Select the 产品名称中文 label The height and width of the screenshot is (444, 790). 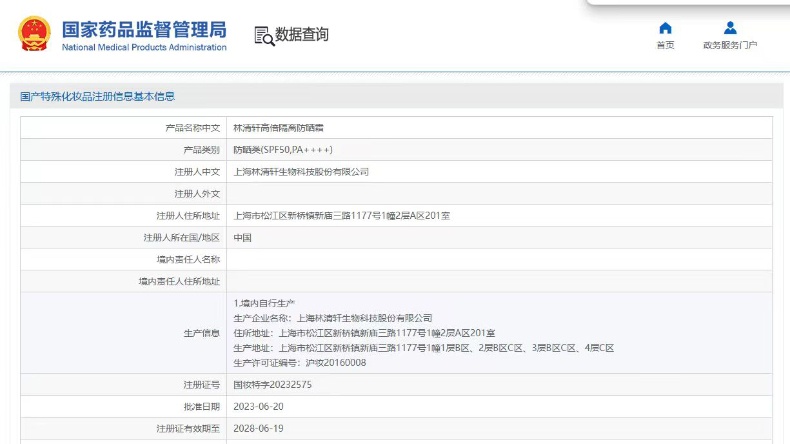(x=193, y=128)
